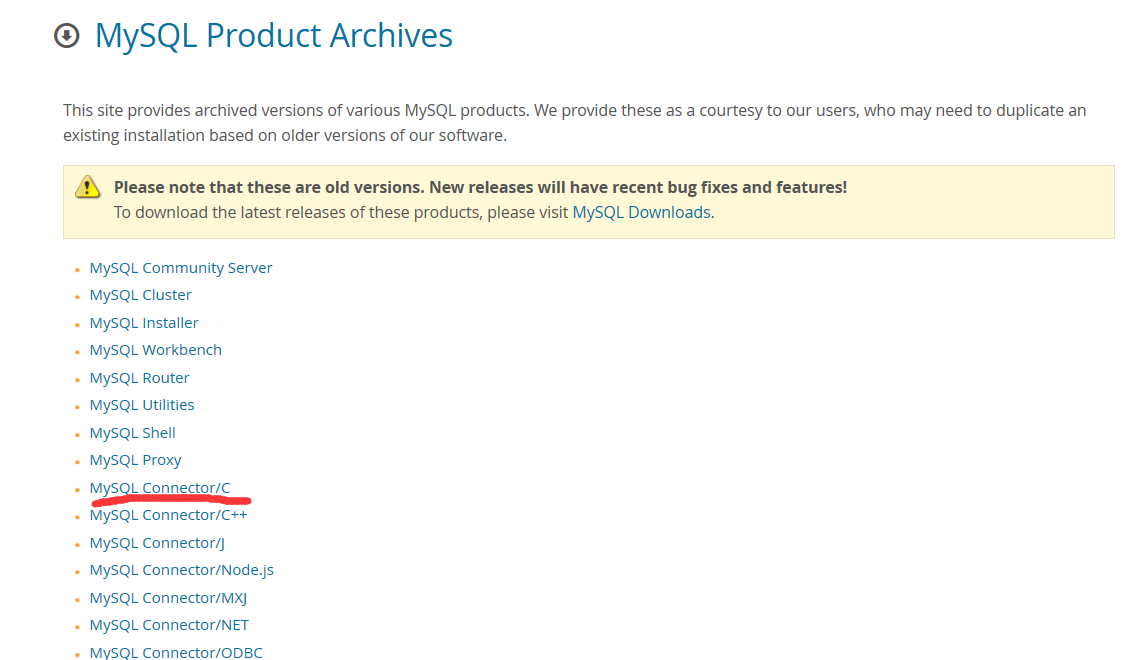The image size is (1136, 660).
Task: Select MySQL Shell from the product list
Action: point(132,432)
